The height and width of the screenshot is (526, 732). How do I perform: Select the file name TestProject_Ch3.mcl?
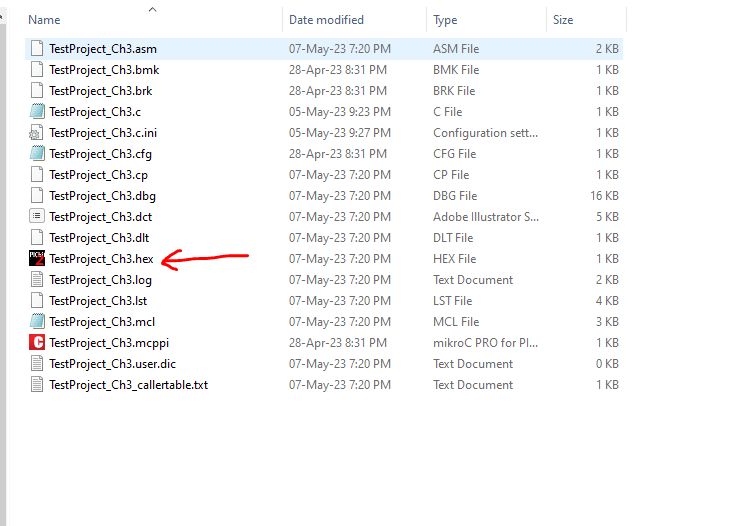coord(102,322)
